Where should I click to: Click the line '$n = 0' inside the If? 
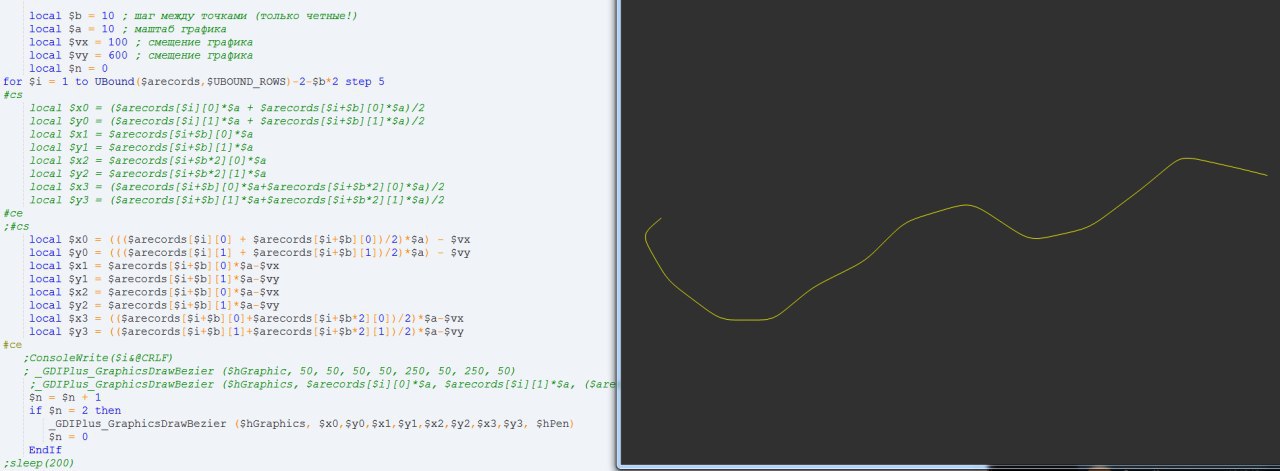point(69,437)
